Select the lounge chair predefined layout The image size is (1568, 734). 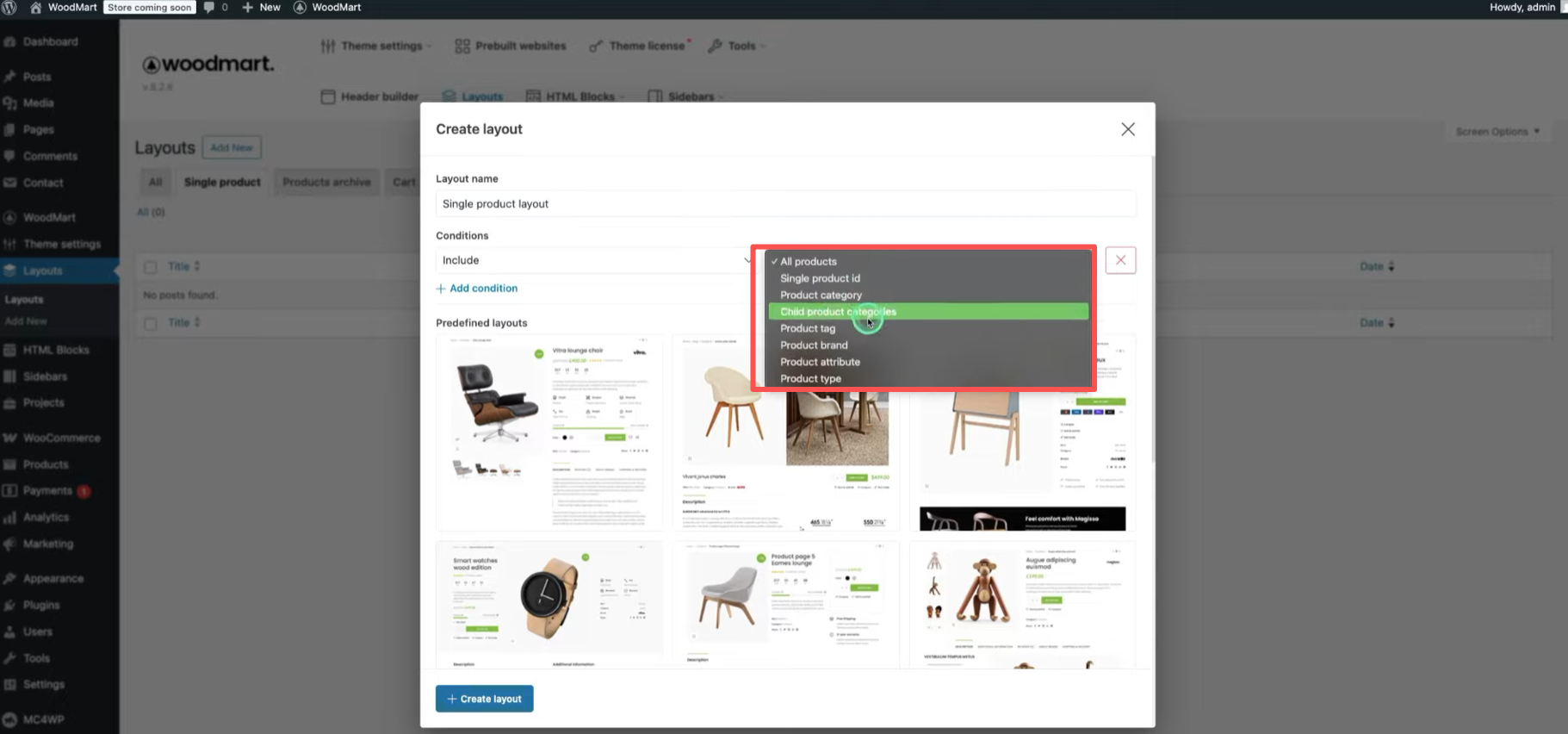point(549,432)
